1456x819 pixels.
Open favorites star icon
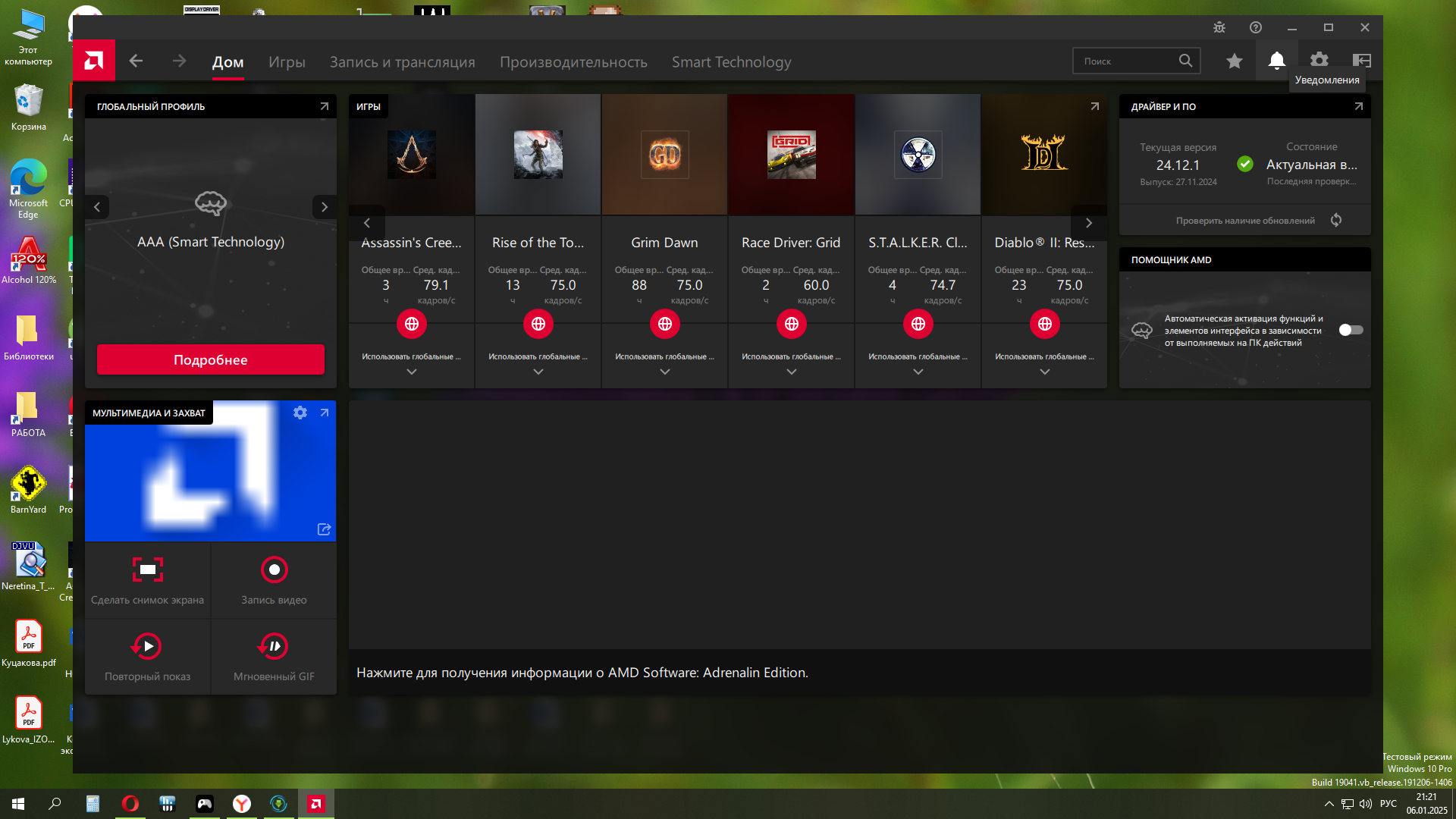tap(1235, 61)
